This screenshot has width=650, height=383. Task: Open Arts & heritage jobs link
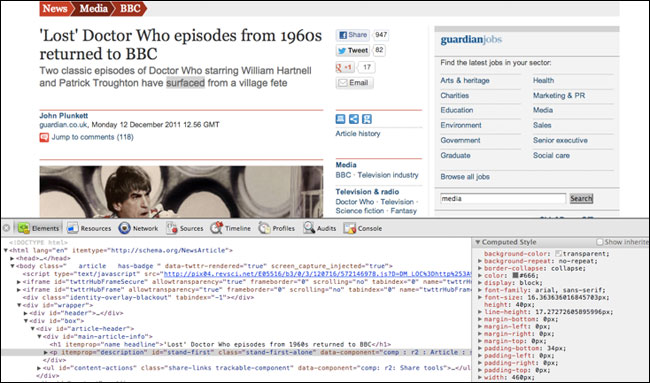pos(465,80)
